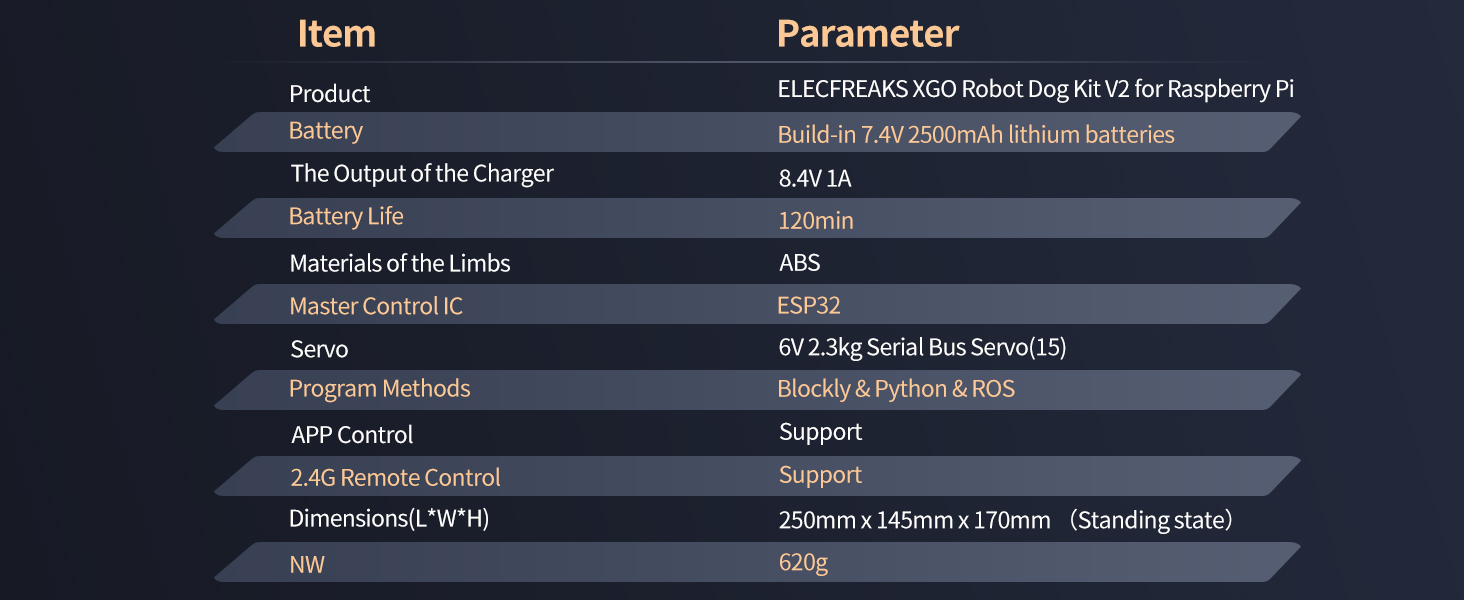1464x600 pixels.
Task: Click the 7.4V 2500mAh lithium batteries value
Action: pyautogui.click(x=975, y=134)
